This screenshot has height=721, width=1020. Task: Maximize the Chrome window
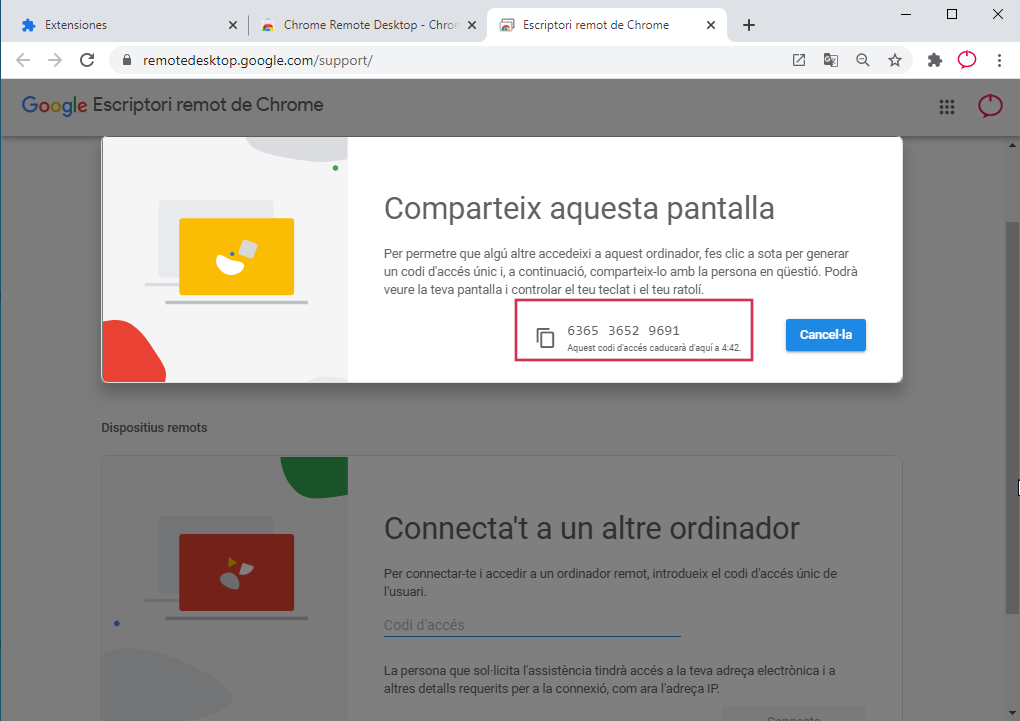point(952,14)
